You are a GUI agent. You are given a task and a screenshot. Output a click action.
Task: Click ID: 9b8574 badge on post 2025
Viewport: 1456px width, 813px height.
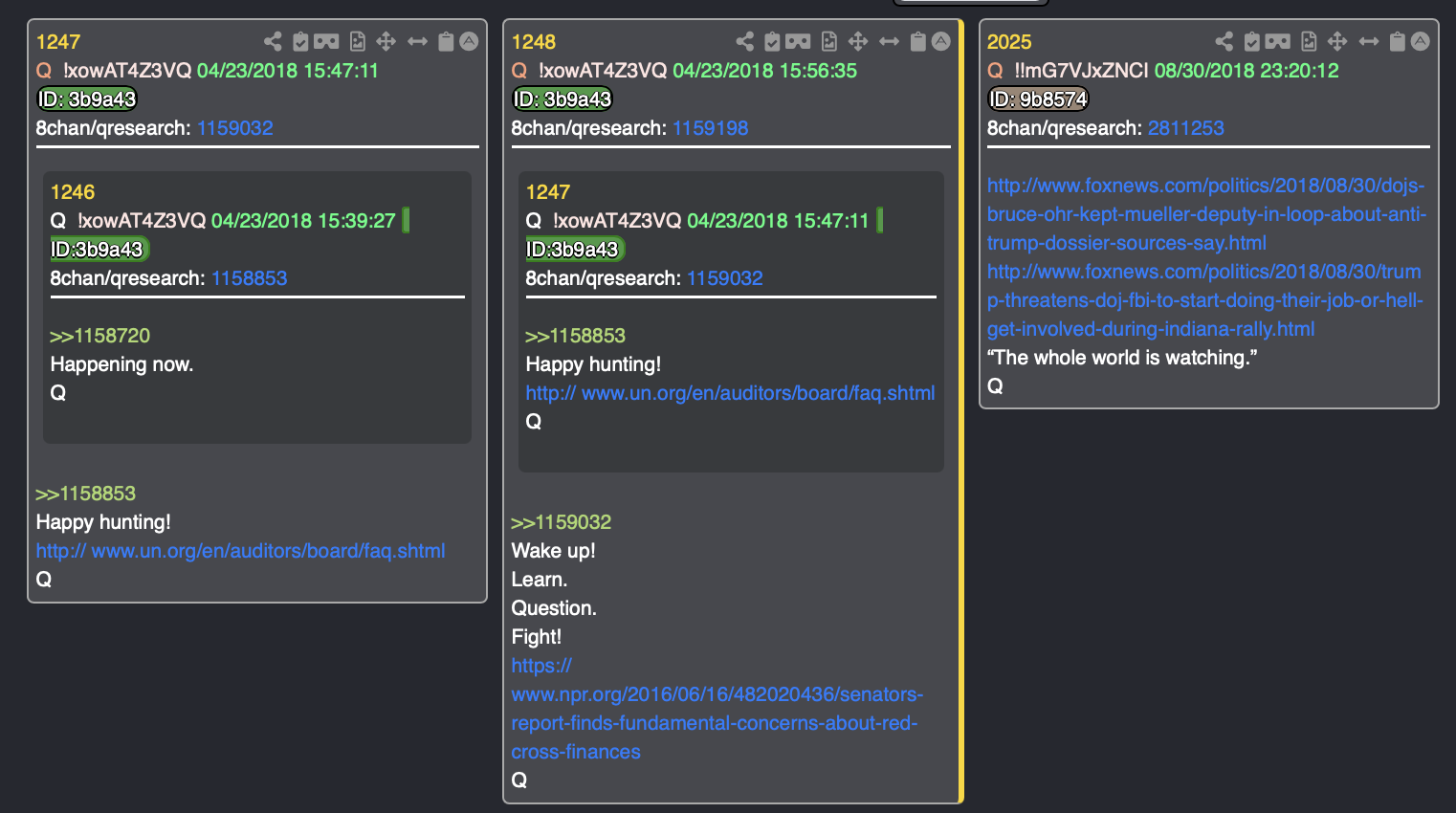1039,99
